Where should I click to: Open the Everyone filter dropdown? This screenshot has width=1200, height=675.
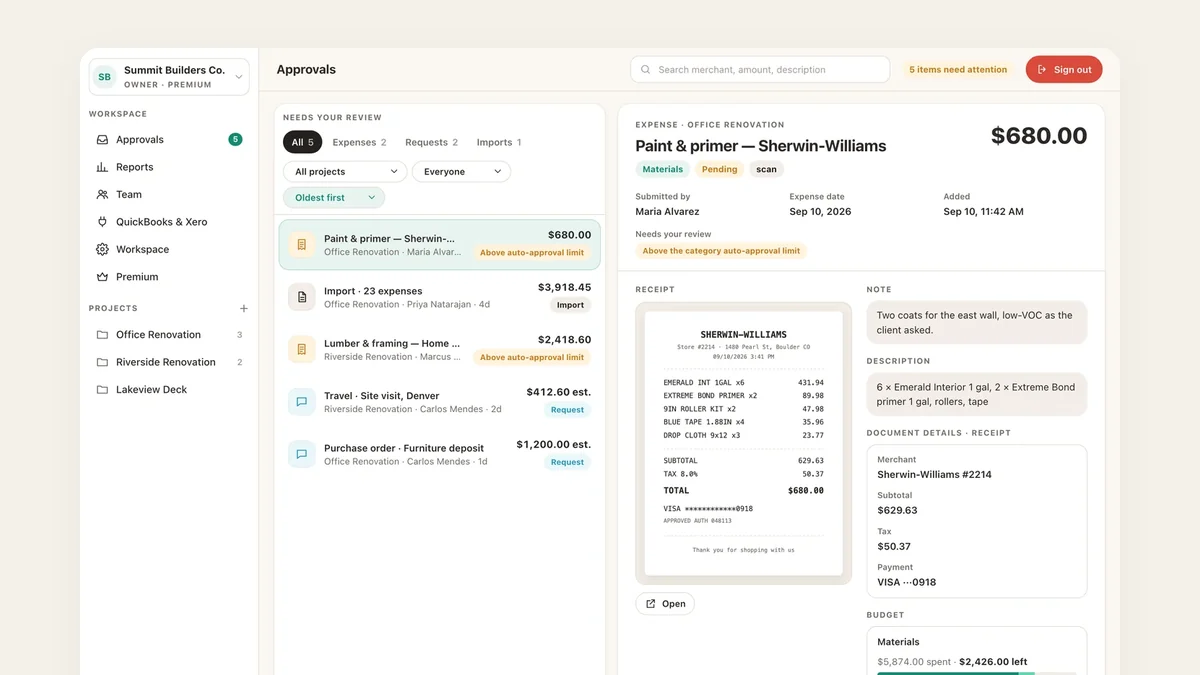(x=461, y=172)
